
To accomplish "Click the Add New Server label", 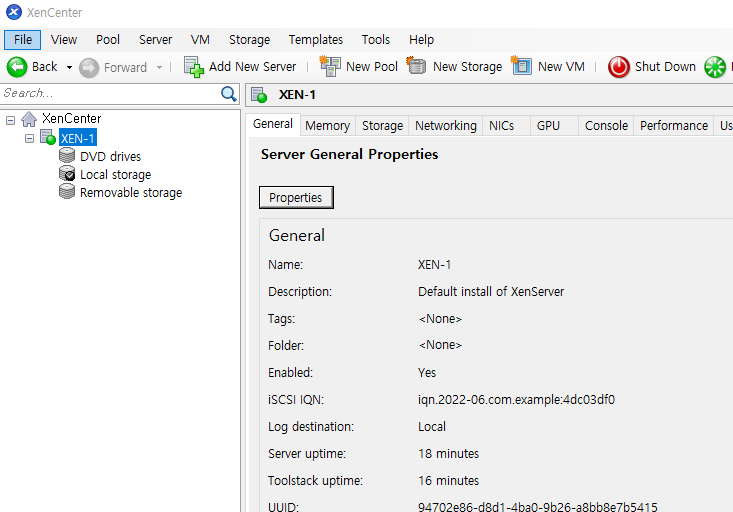I will (252, 67).
